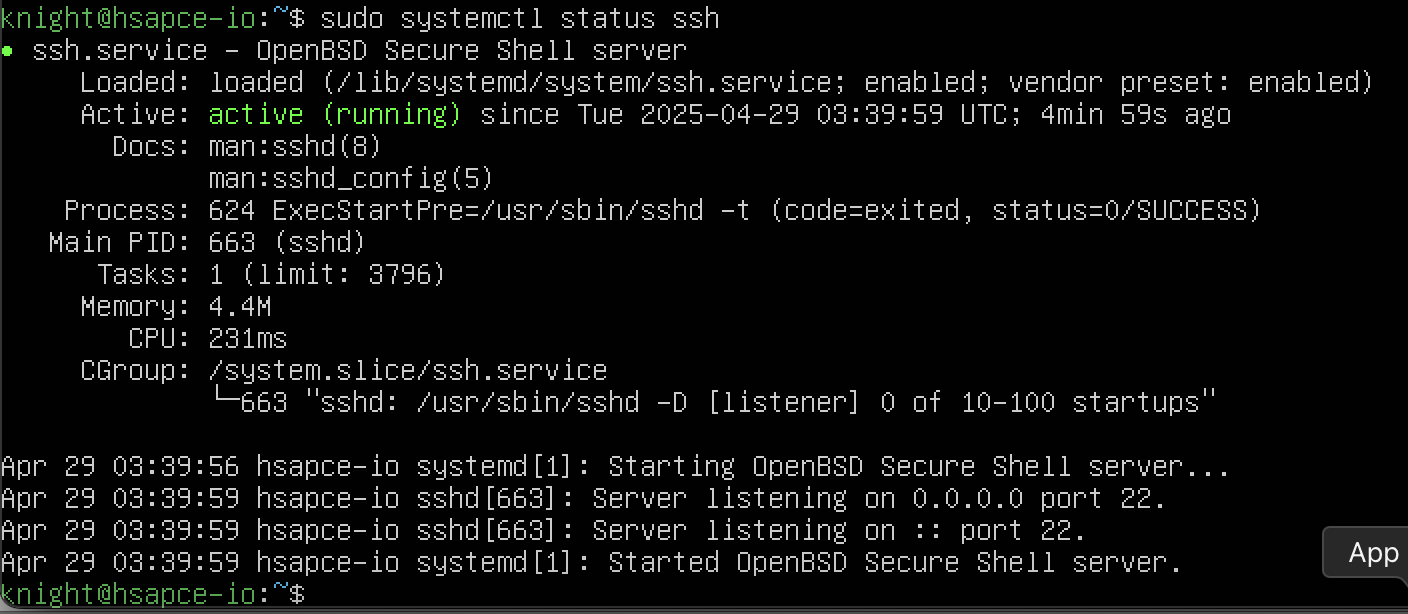The height and width of the screenshot is (614, 1408).
Task: Click the 'Started OpenBSD Secure Shell server' log line
Action: (591, 563)
